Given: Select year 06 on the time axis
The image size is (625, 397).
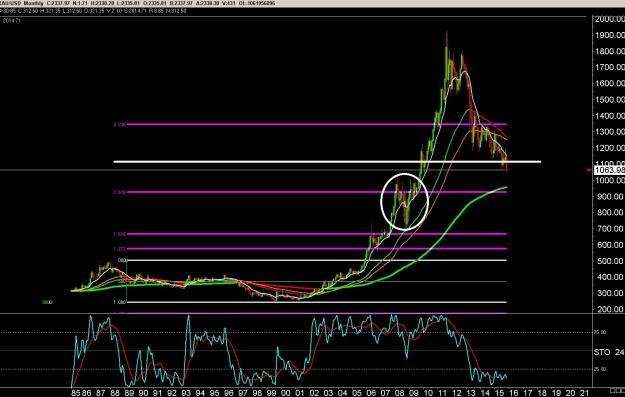Looking at the screenshot, I should pyautogui.click(x=371, y=393).
